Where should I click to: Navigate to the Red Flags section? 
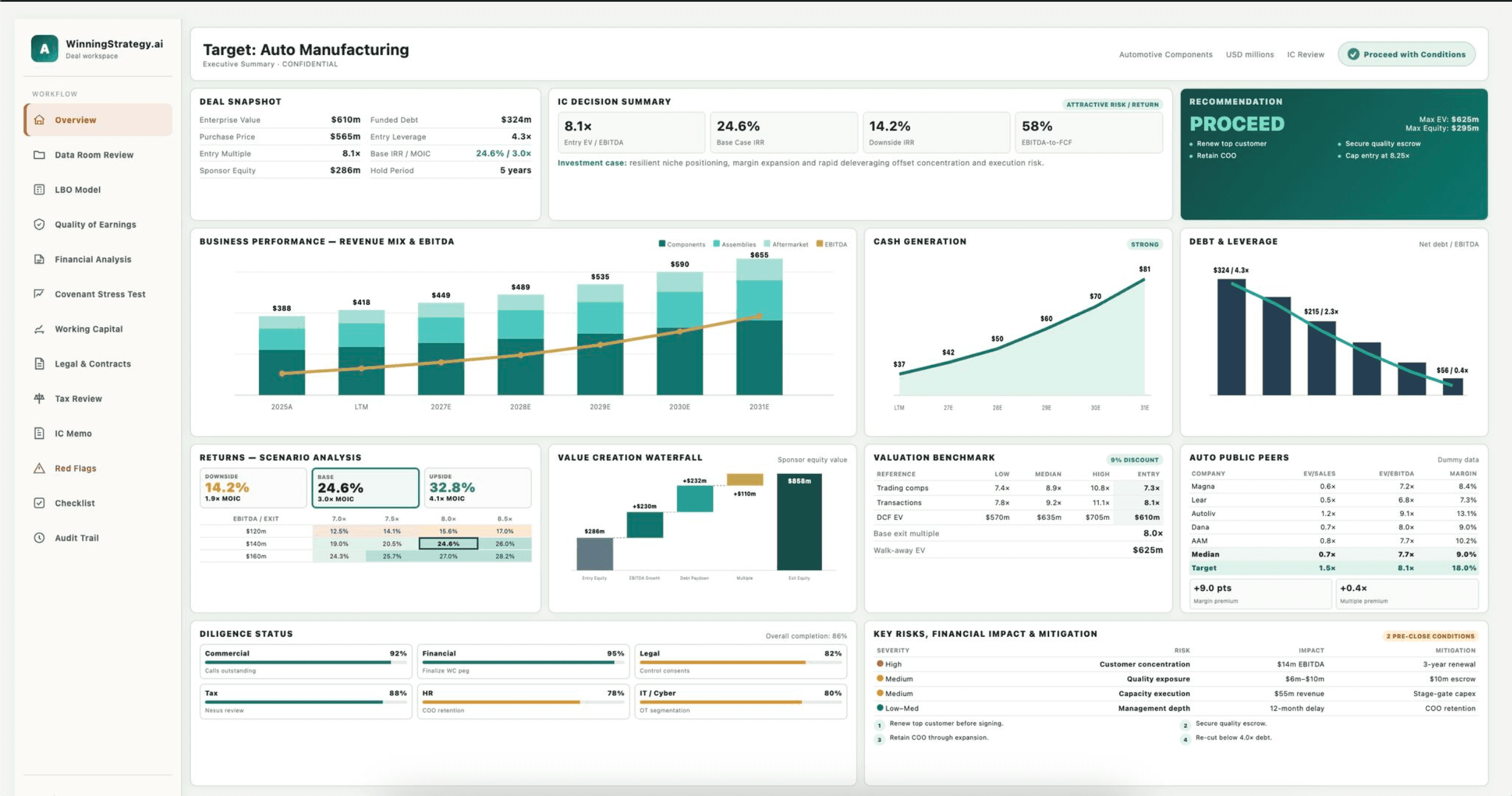click(x=98, y=468)
